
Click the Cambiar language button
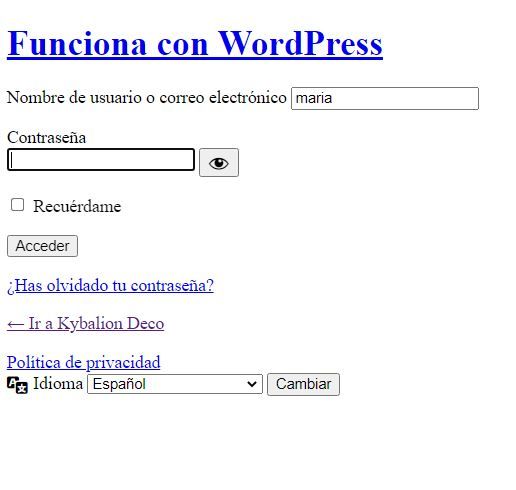pyautogui.click(x=303, y=384)
